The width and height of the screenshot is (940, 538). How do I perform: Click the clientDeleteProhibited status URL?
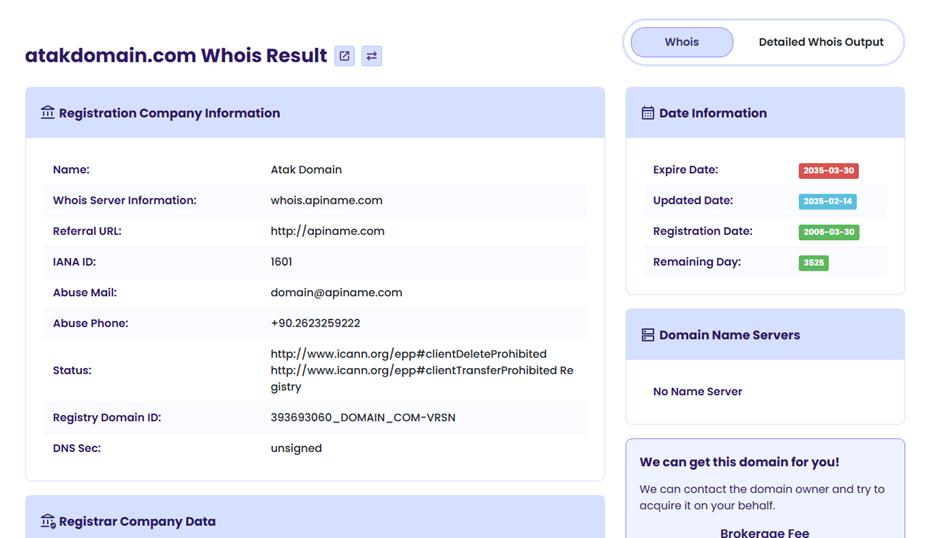(408, 354)
